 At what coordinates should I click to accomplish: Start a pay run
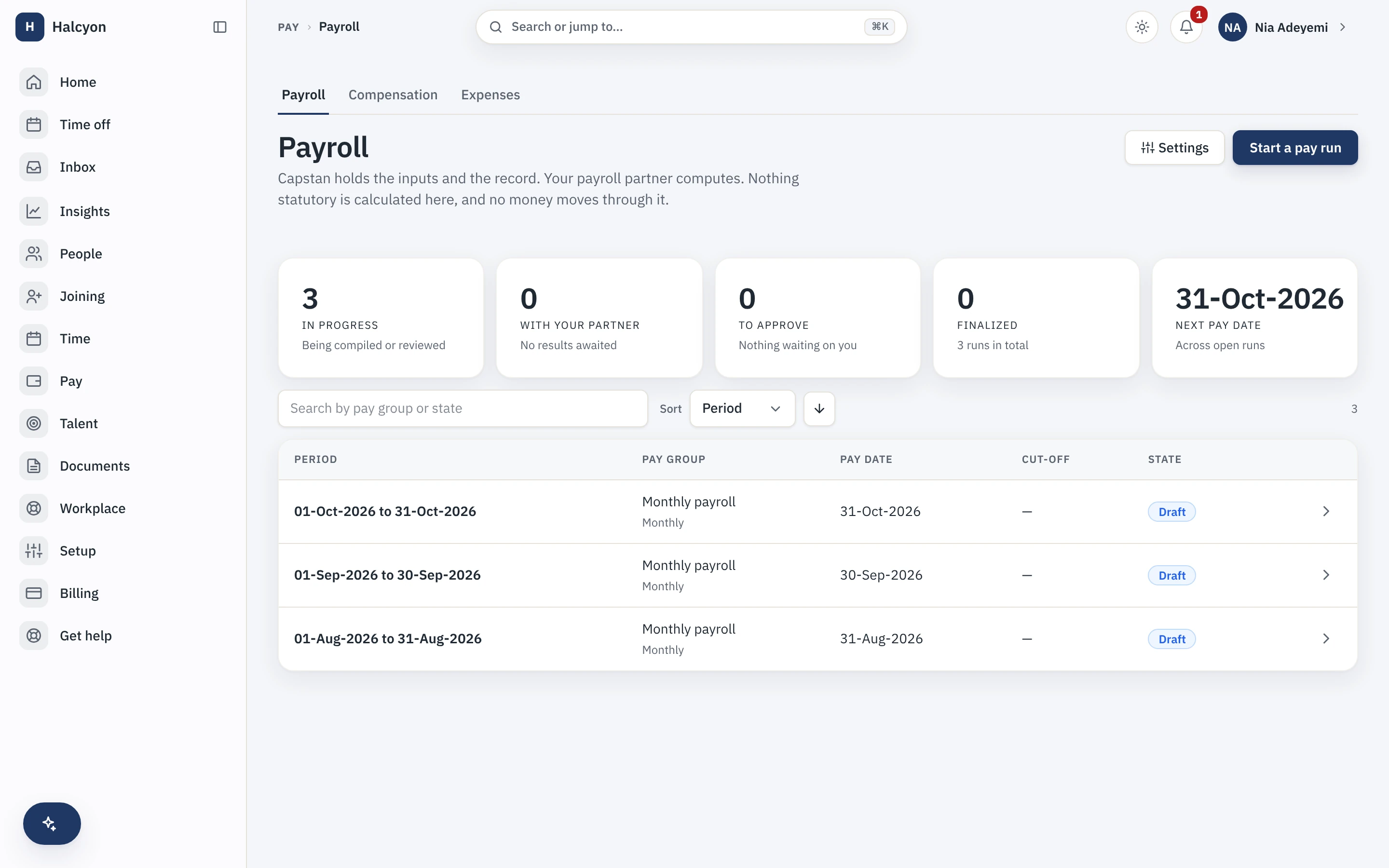1295,148
